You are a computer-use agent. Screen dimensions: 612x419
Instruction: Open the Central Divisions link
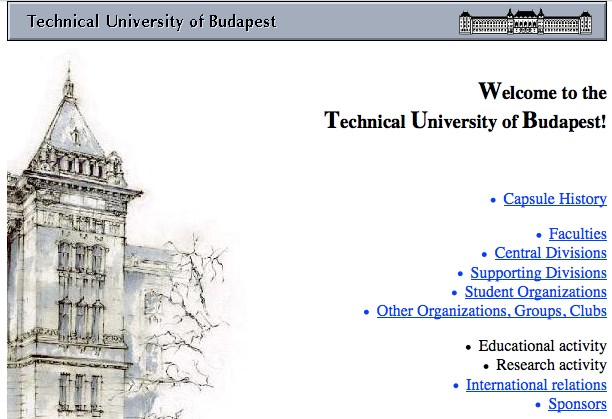tap(550, 253)
